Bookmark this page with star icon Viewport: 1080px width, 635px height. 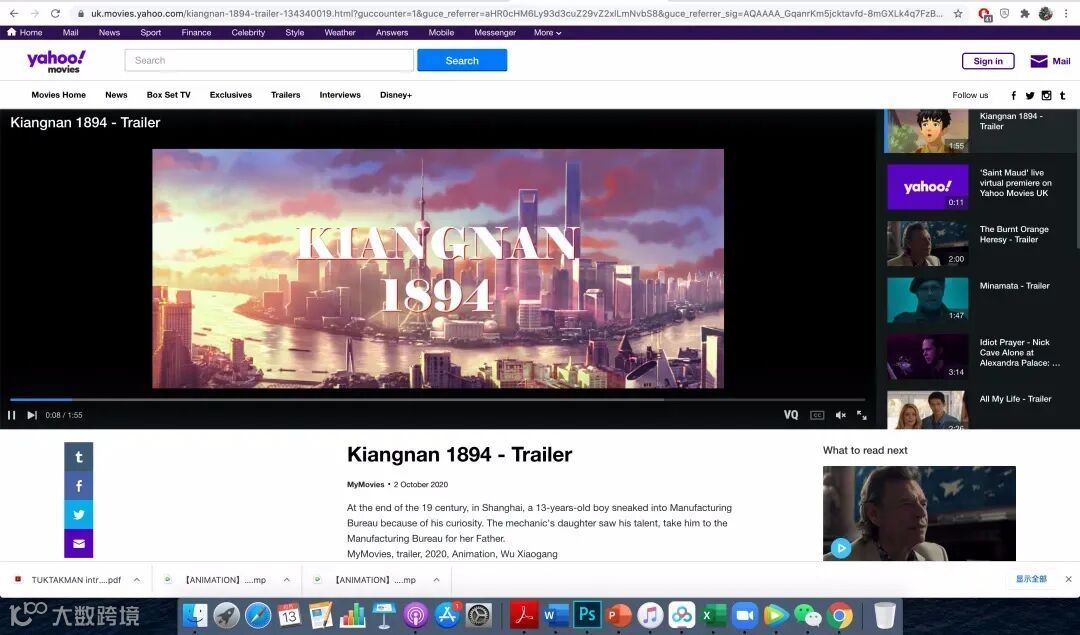click(x=958, y=13)
